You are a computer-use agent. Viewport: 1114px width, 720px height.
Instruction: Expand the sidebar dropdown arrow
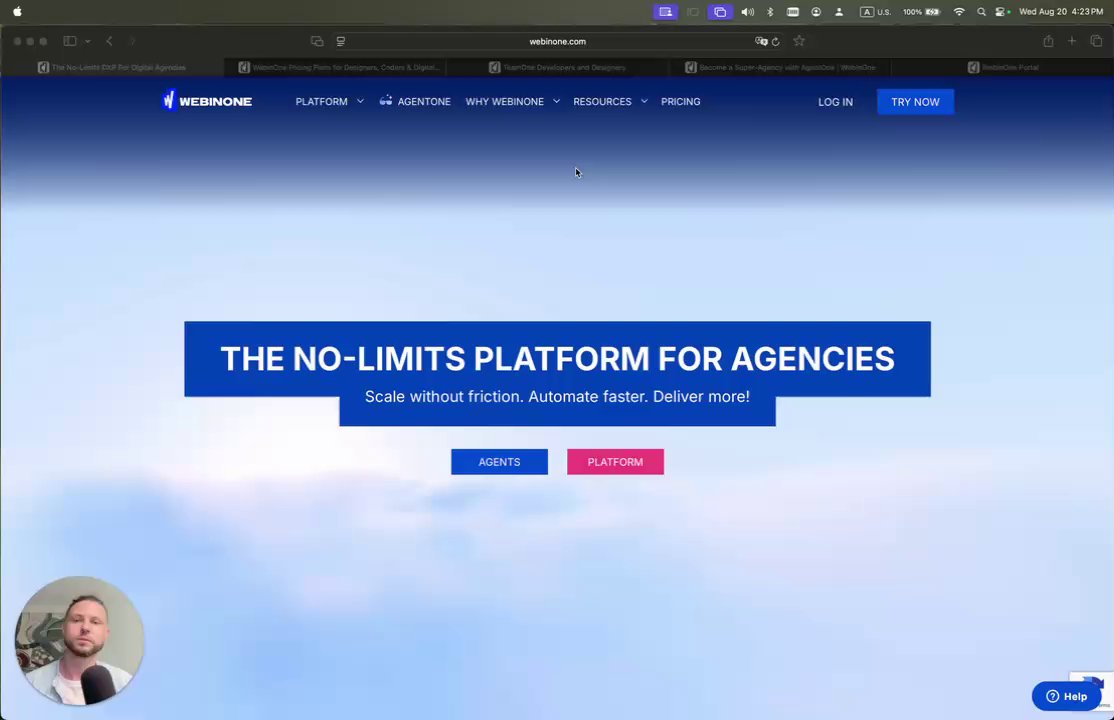click(87, 41)
